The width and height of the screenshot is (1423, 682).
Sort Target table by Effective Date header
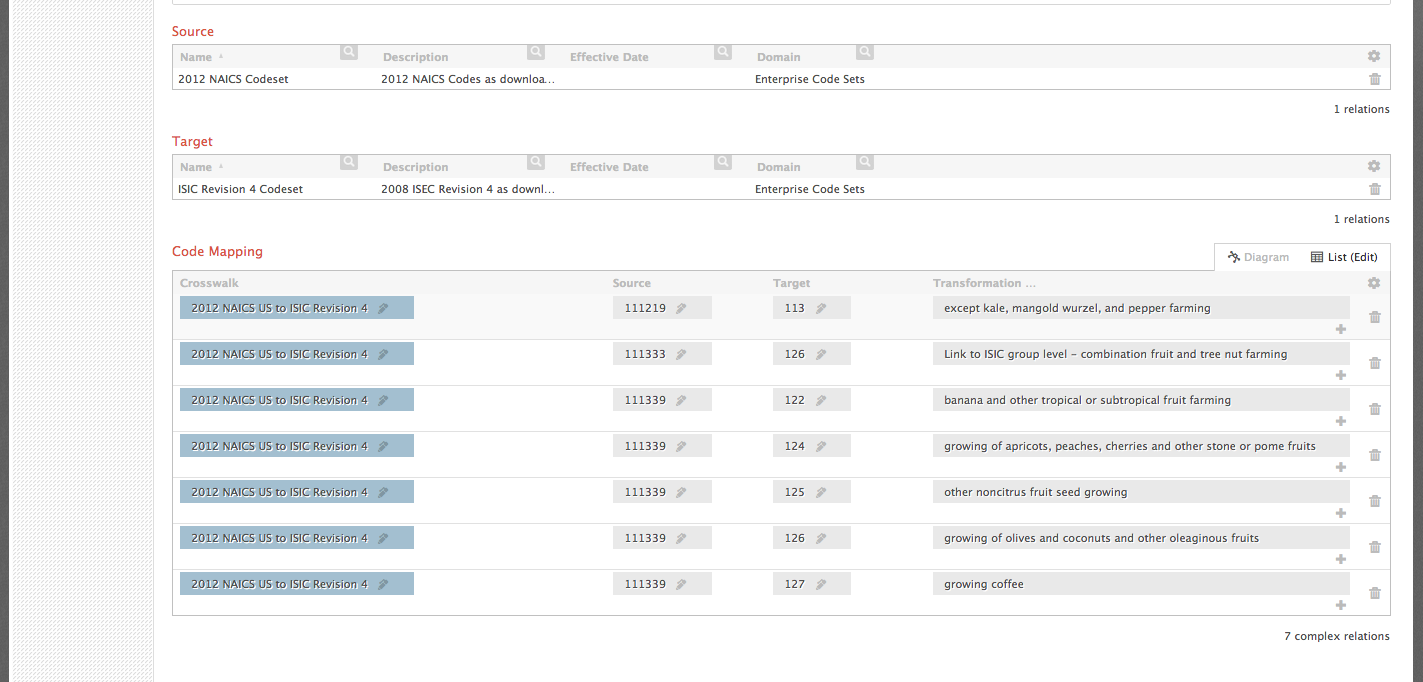pos(609,167)
